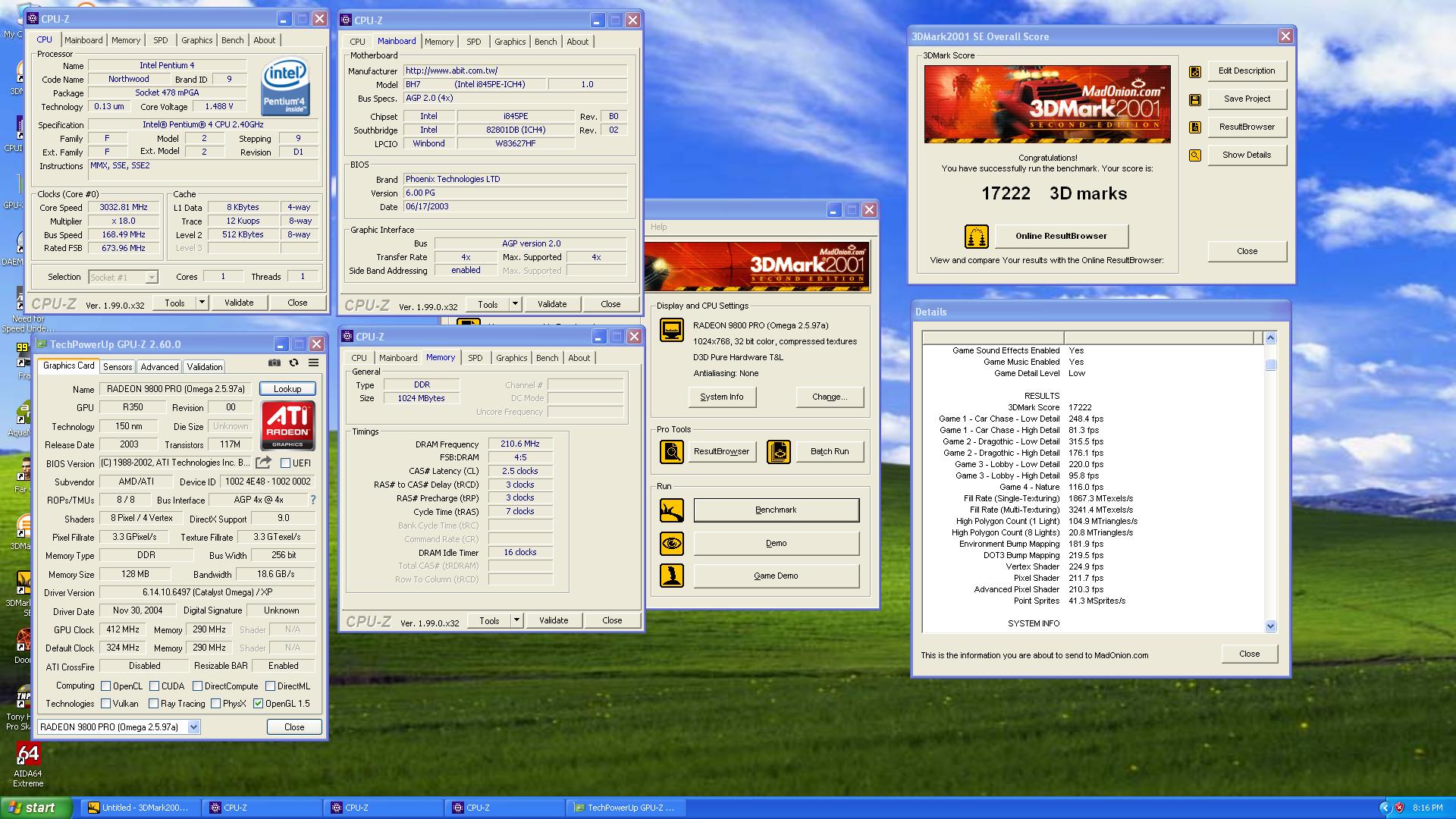Toggle the Ray Tracing checkbox
The width and height of the screenshot is (1456, 819).
click(x=153, y=704)
